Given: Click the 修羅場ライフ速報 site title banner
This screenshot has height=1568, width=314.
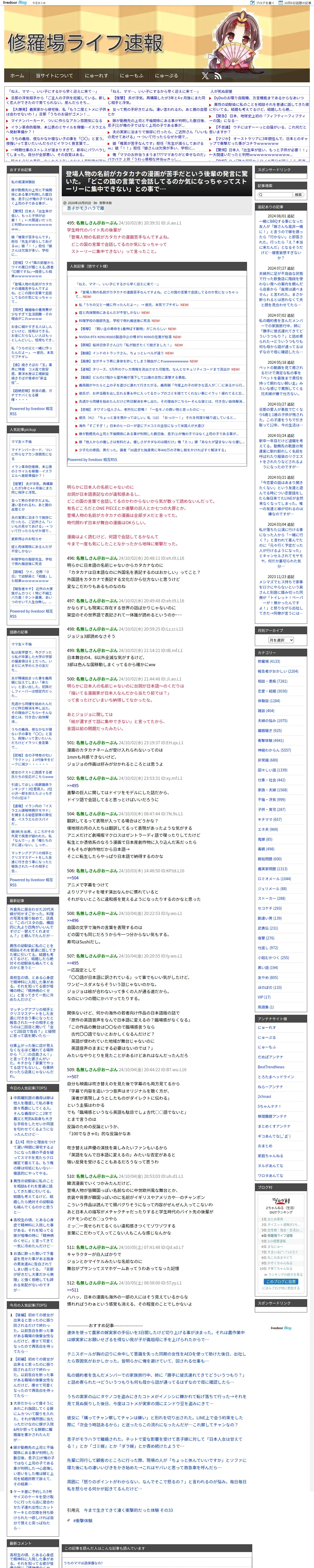Looking at the screenshot, I should click(85, 43).
